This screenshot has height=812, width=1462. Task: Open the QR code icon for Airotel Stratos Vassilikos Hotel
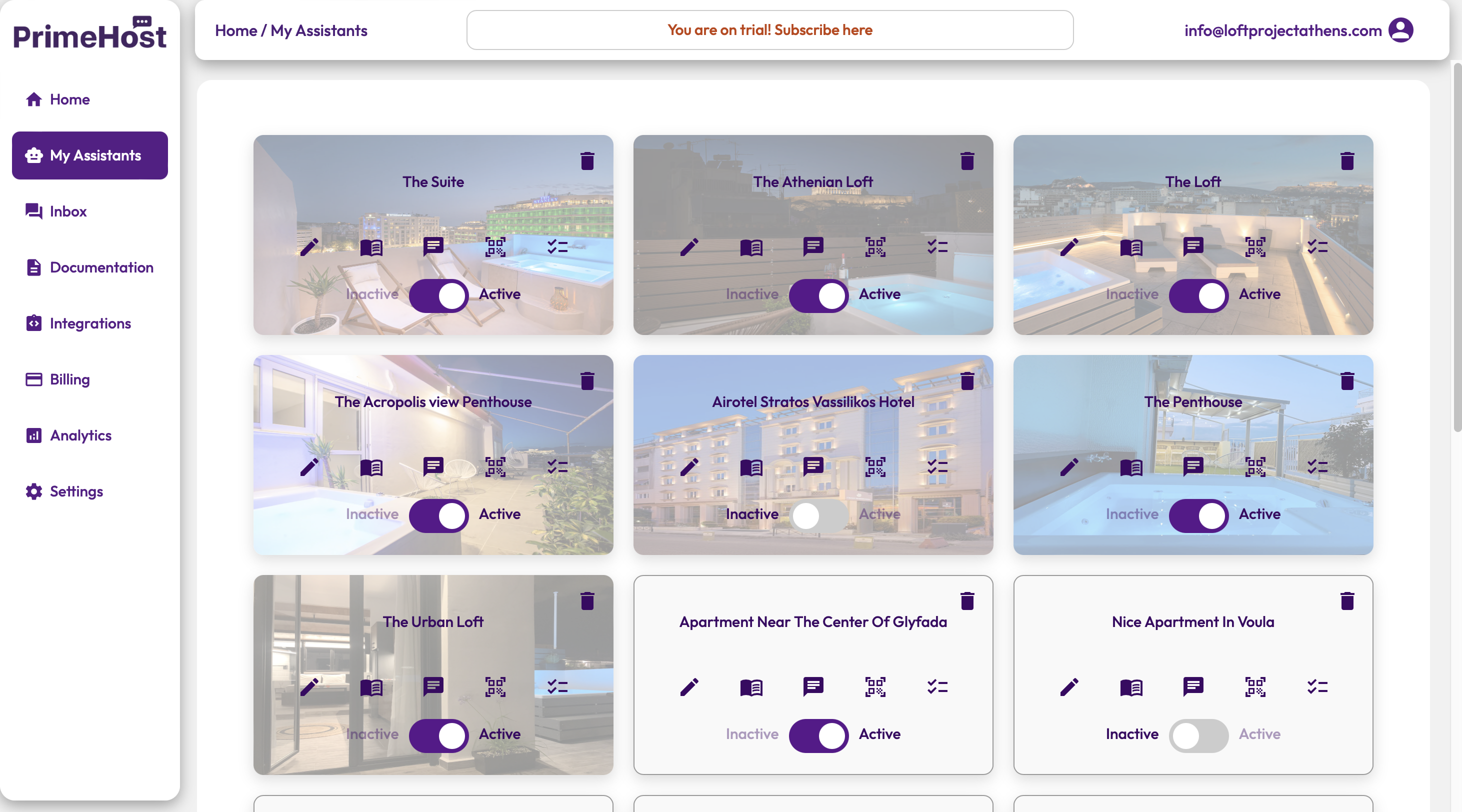click(875, 467)
